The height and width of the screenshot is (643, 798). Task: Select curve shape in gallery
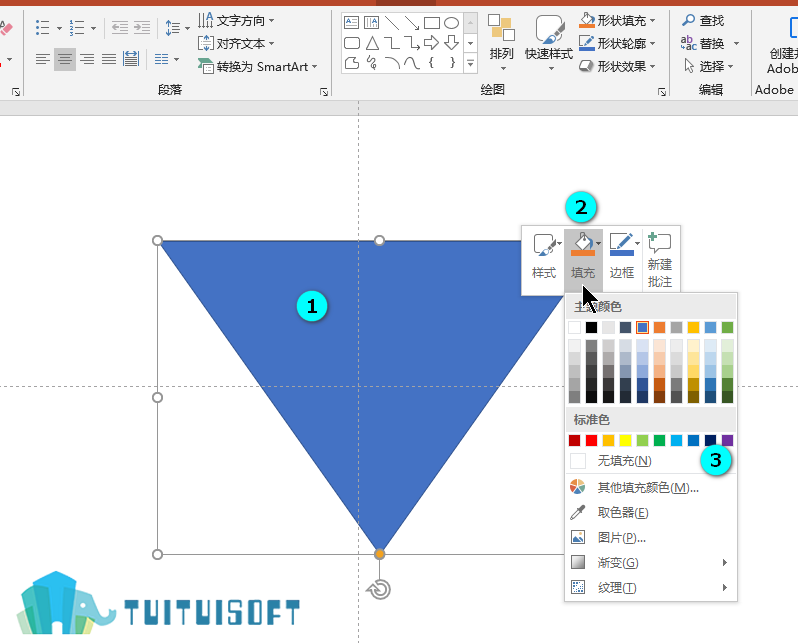tap(412, 63)
